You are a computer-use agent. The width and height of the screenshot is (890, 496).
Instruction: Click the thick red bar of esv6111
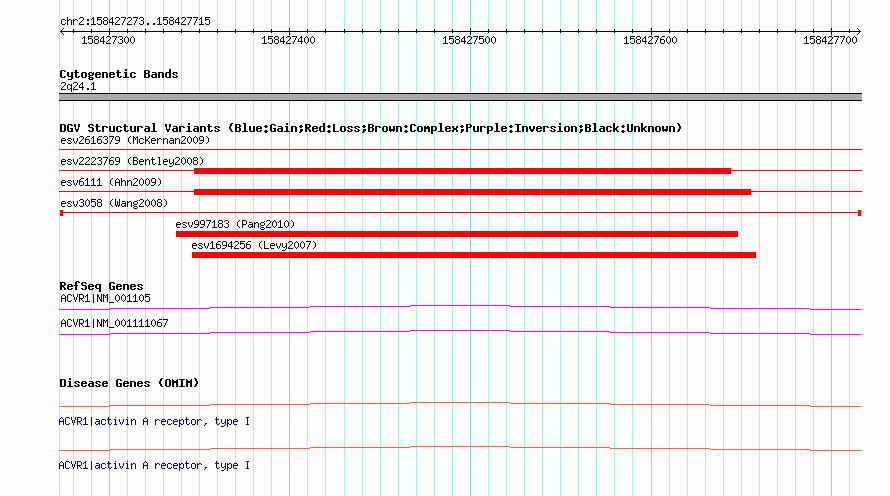[472, 192]
